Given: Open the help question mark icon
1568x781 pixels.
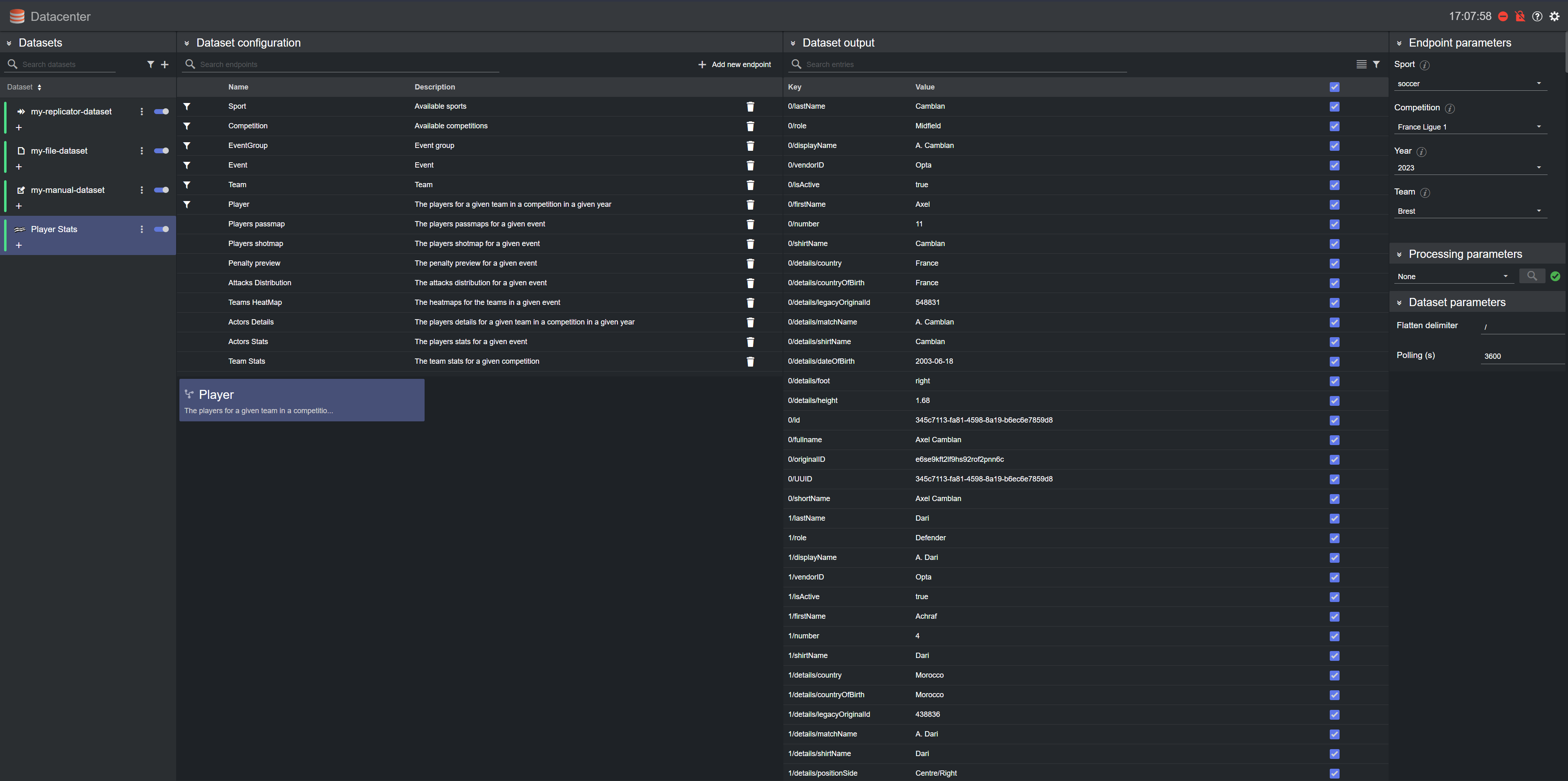Looking at the screenshot, I should tap(1537, 16).
